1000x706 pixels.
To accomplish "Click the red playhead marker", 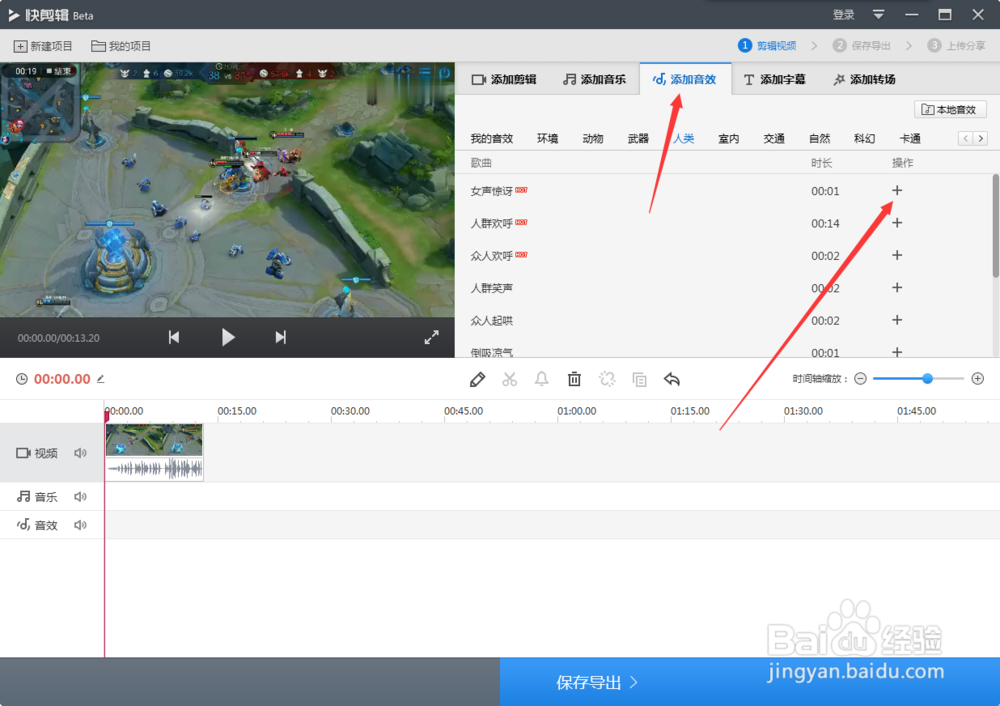I will [107, 416].
